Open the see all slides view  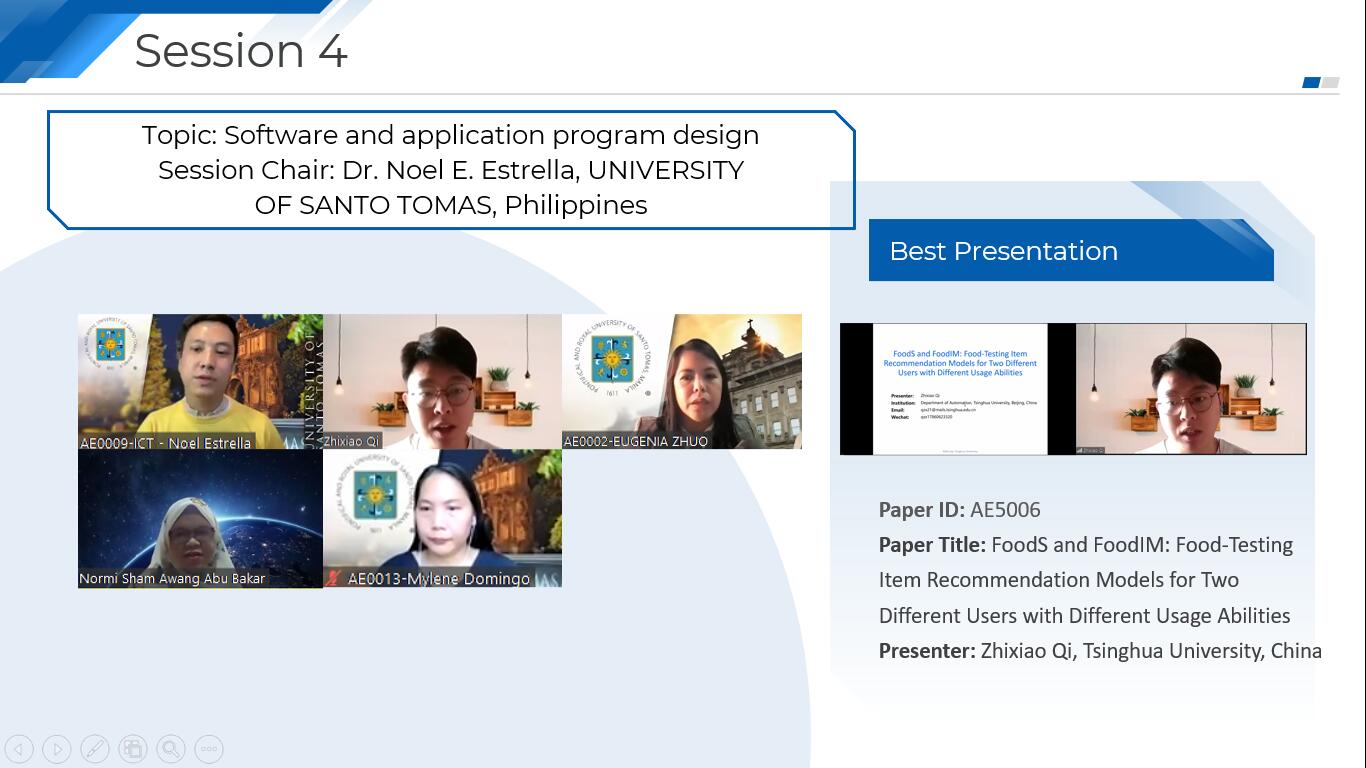click(x=133, y=749)
